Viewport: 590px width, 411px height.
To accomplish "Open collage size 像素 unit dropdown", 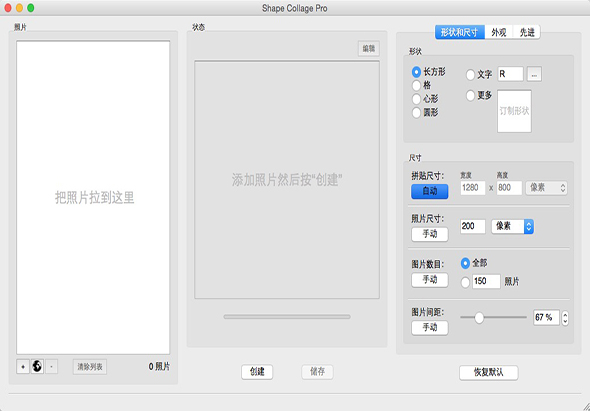I will tap(546, 188).
